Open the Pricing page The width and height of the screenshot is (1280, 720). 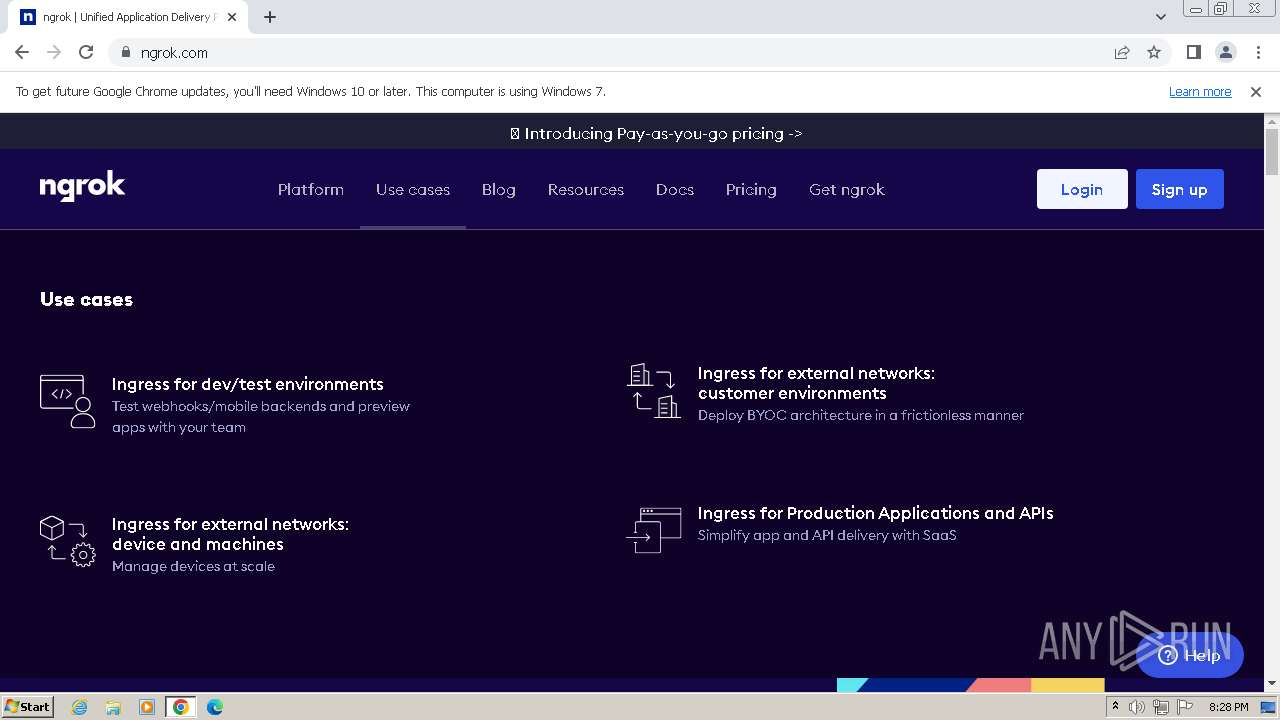point(751,189)
